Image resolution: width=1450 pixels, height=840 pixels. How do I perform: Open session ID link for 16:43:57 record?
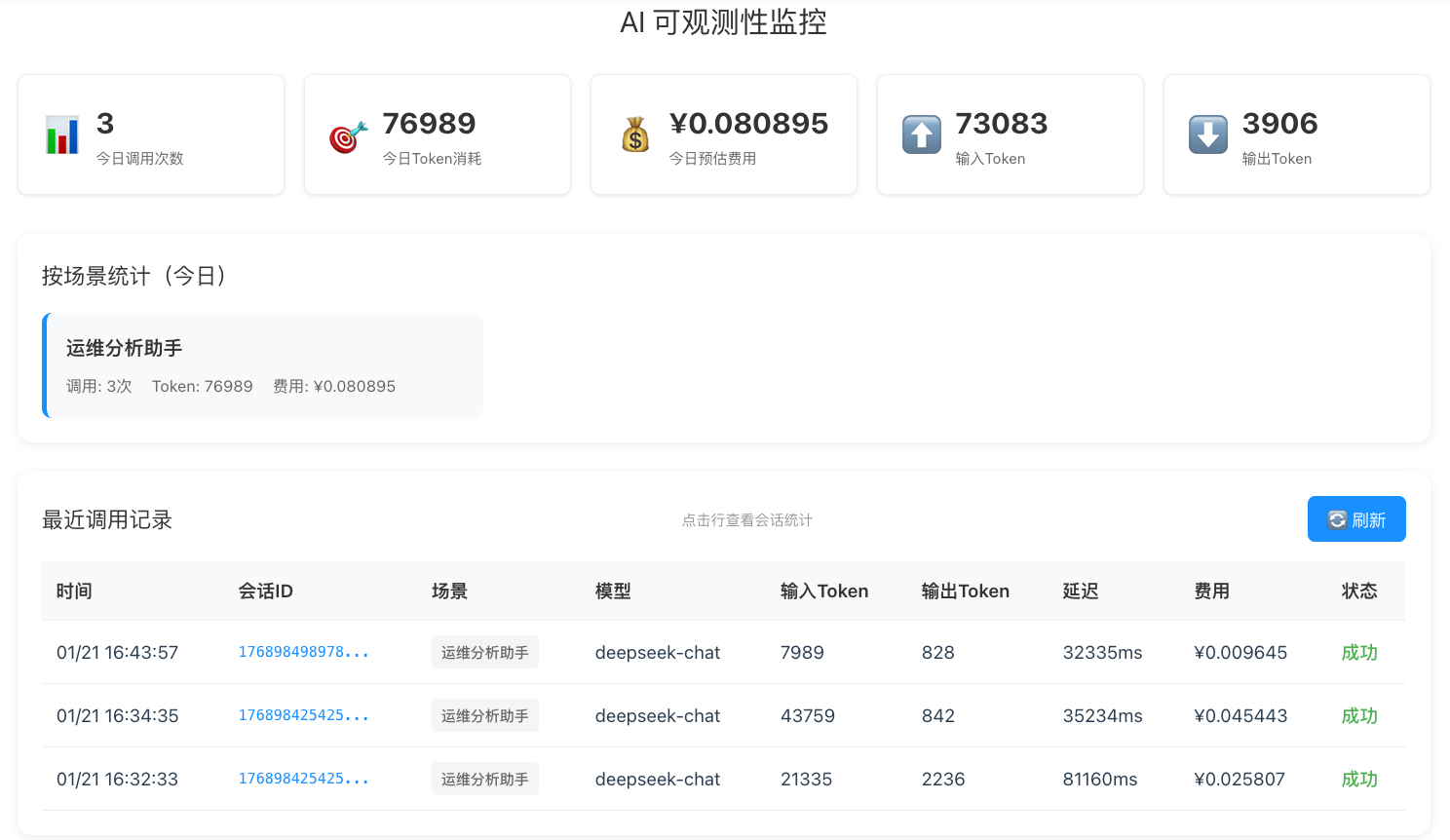click(x=303, y=652)
